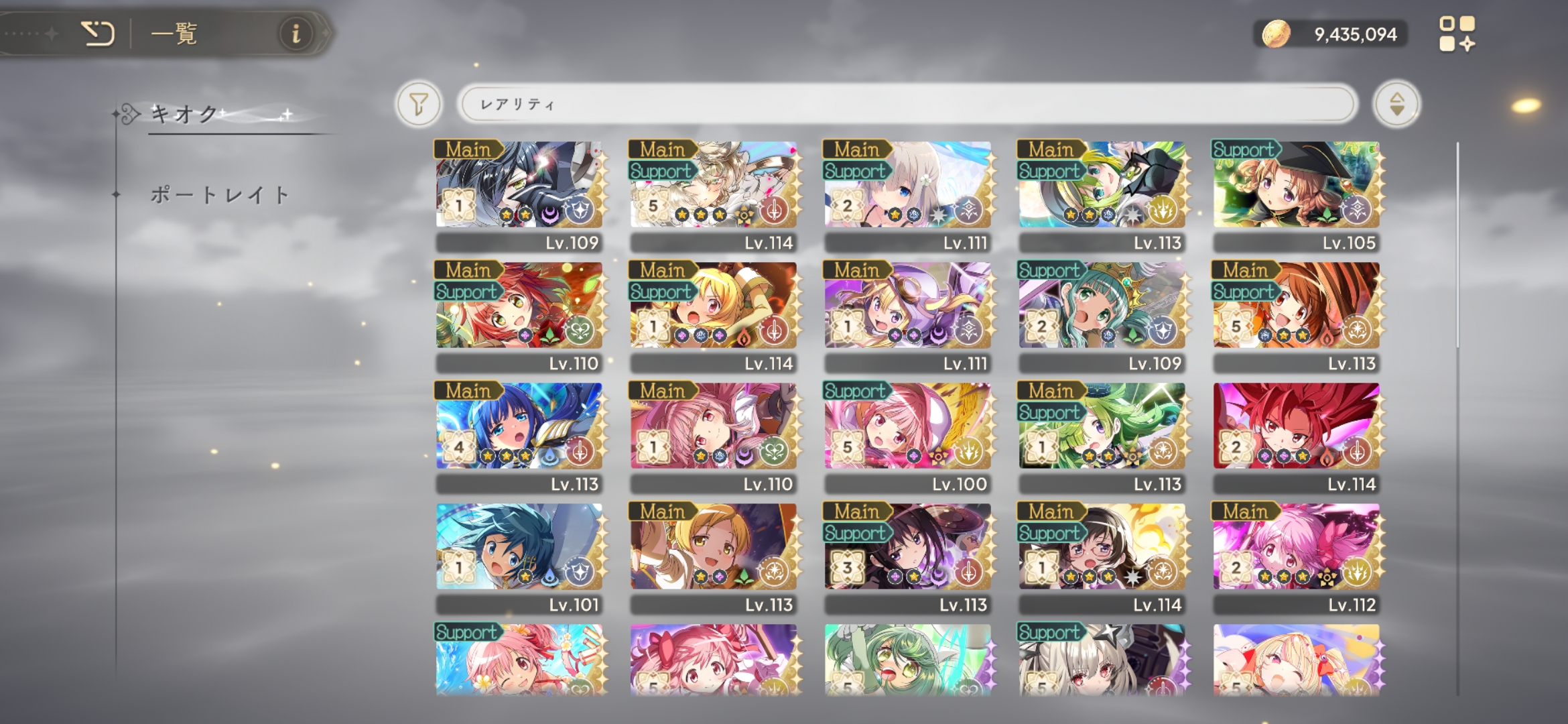Choose the Lv.100 Support pink-haired card

(x=909, y=437)
